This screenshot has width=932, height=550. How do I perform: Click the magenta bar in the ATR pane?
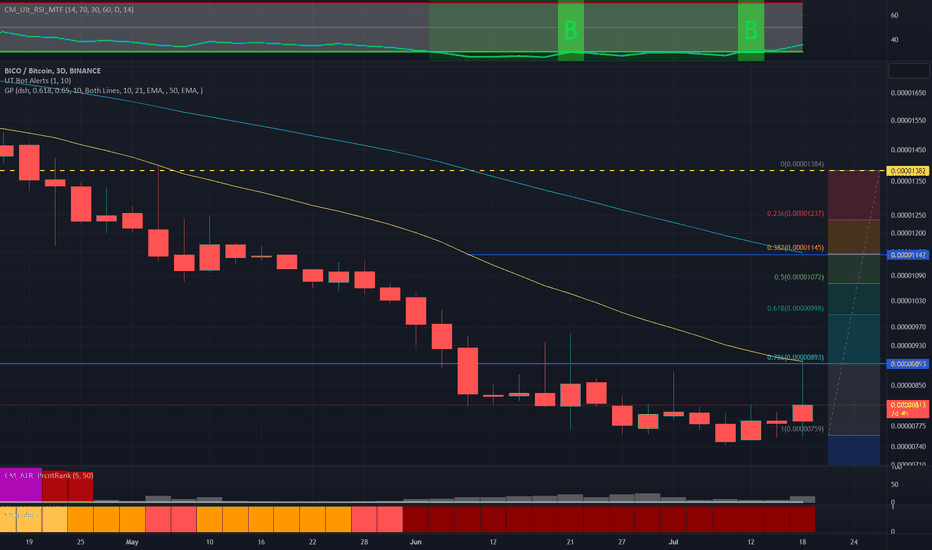21,485
